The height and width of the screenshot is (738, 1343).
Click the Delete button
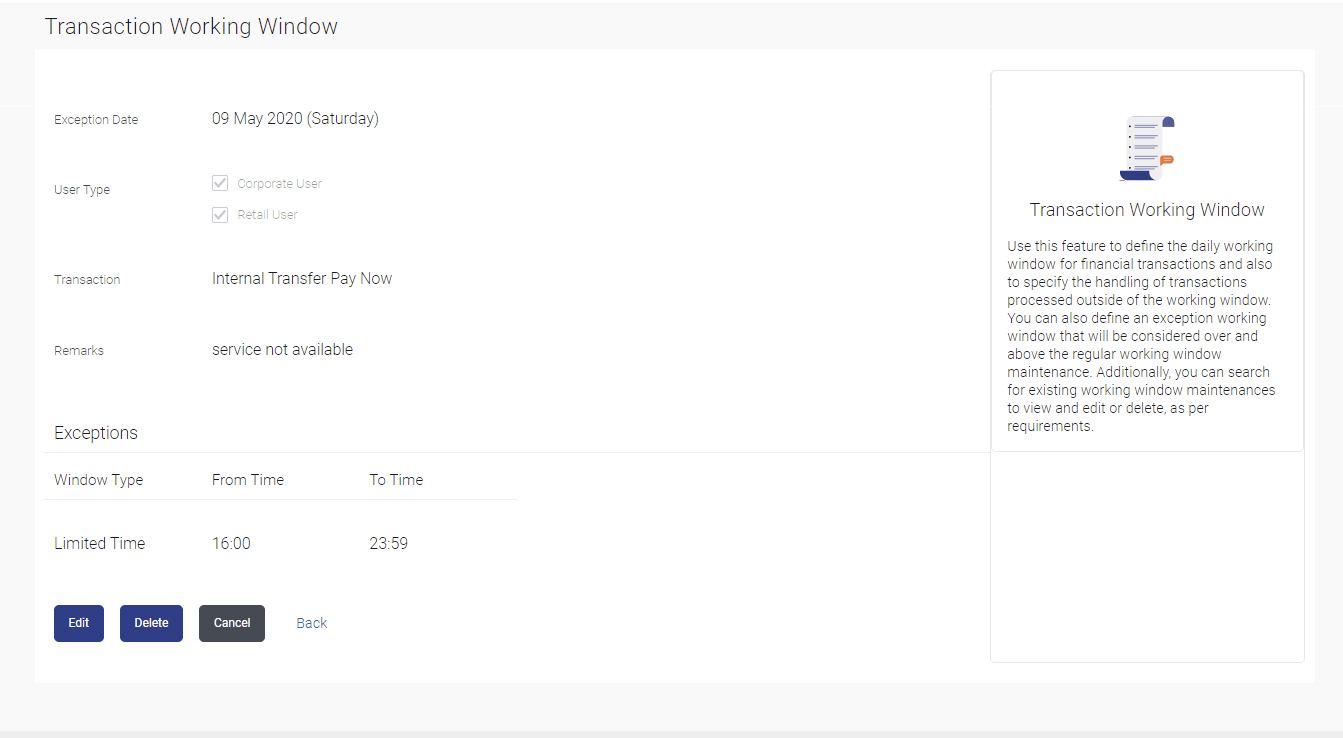[151, 622]
